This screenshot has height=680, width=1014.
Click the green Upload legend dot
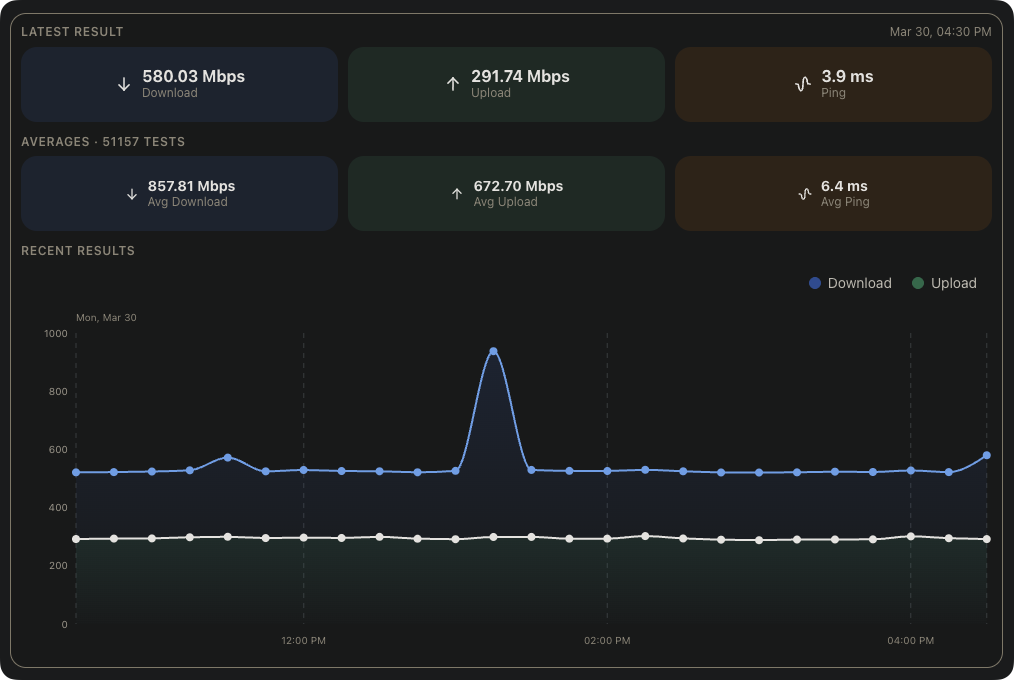(918, 283)
